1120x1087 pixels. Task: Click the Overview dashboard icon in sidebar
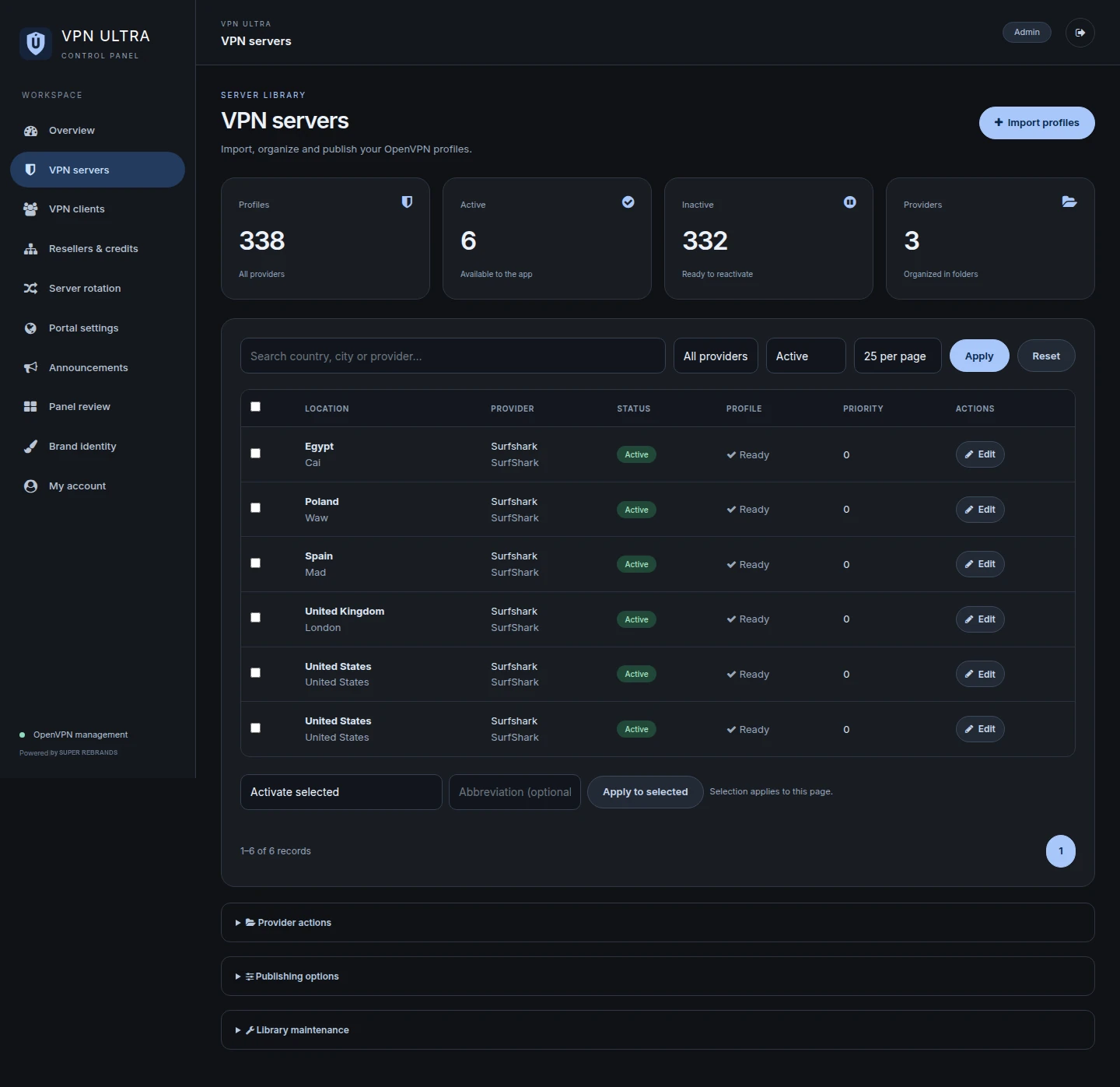[30, 131]
